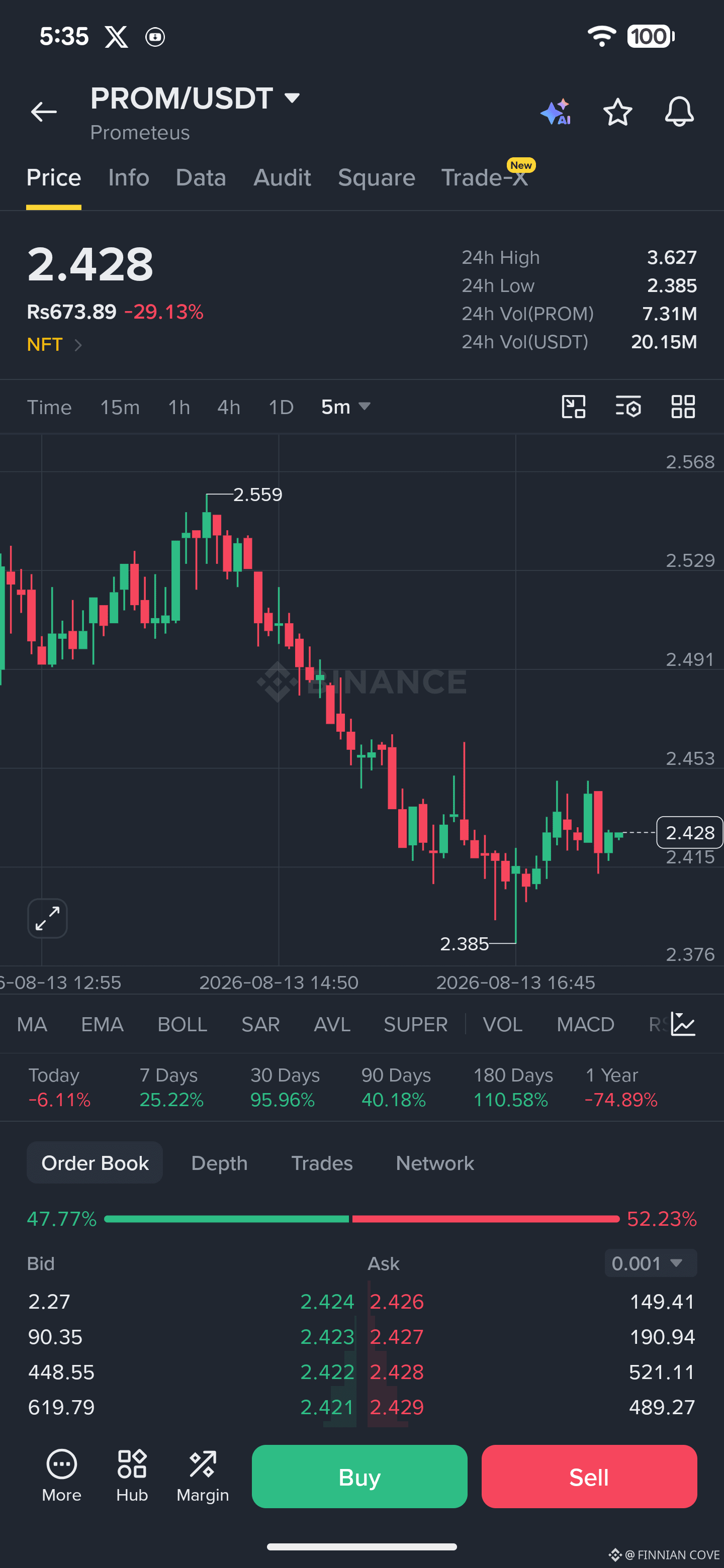Tap the Rs673.89 fiat price
This screenshot has height=1568, width=724.
pos(71,312)
